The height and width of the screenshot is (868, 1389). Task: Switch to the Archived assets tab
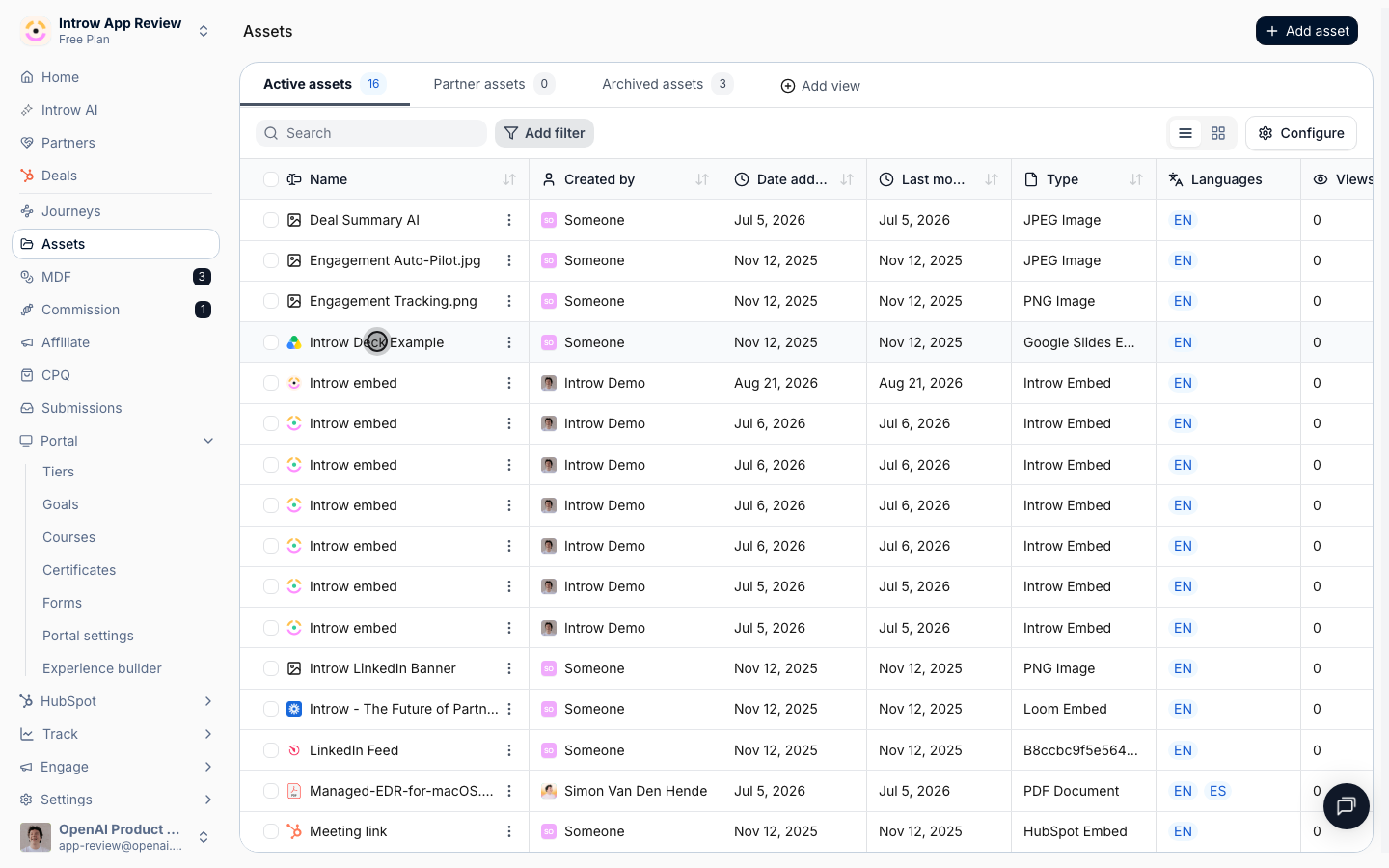pos(667,84)
